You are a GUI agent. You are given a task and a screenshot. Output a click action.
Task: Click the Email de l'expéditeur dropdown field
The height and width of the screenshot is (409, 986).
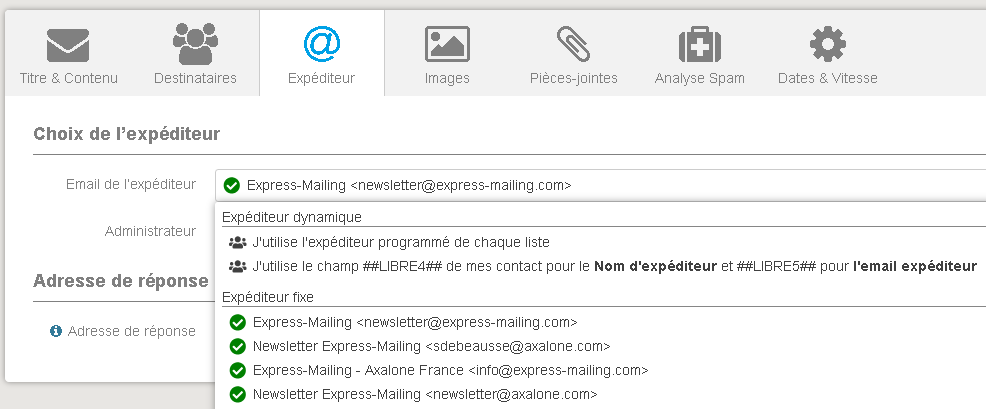[601, 186]
